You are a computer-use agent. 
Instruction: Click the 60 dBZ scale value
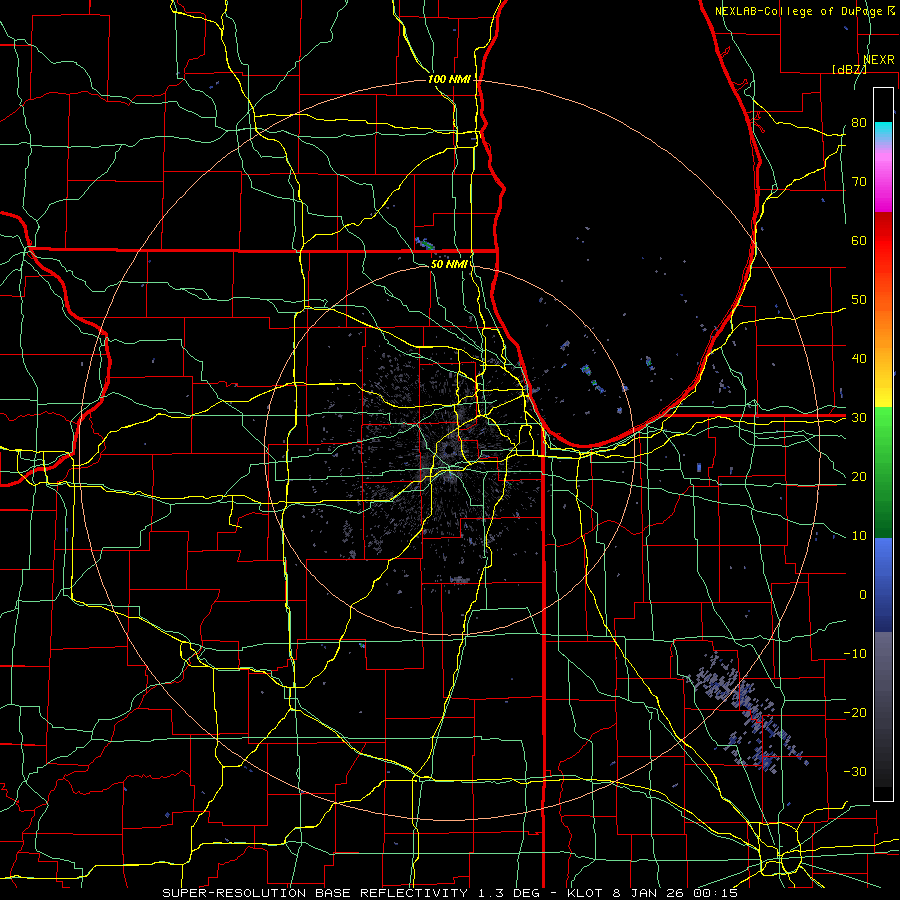pyautogui.click(x=859, y=240)
